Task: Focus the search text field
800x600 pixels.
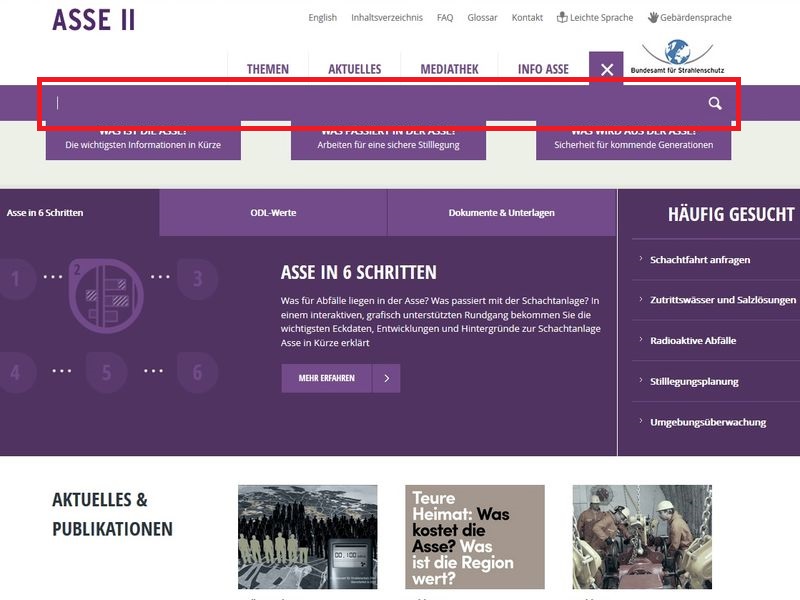Action: click(375, 103)
